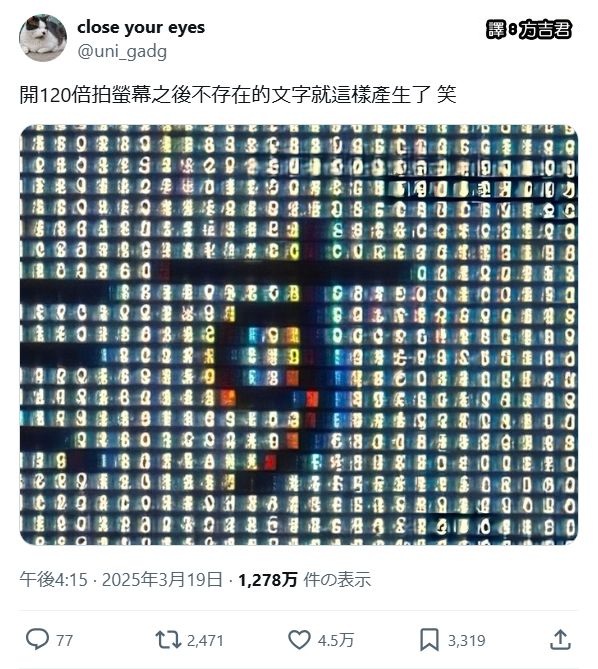Click the retweet arrows icon

click(168, 640)
